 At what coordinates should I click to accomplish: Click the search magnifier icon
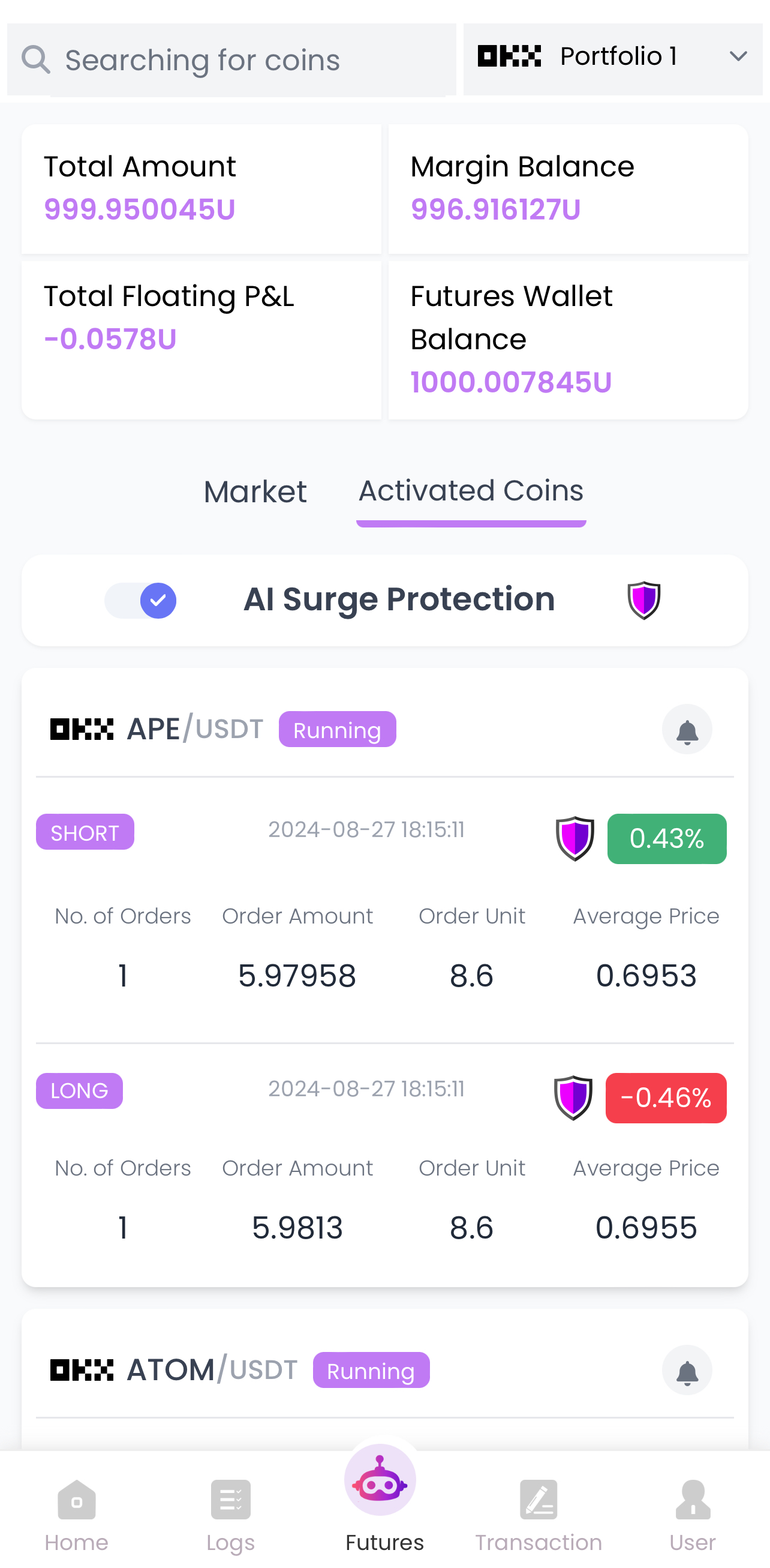(x=35, y=59)
